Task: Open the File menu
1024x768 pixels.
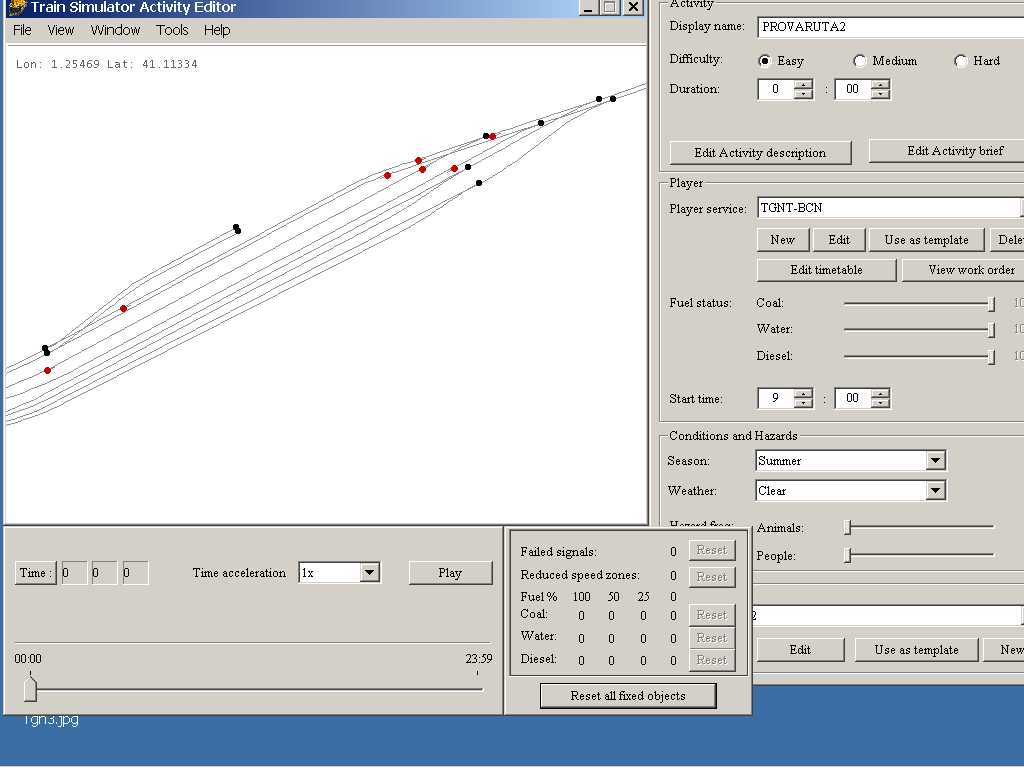Action: pos(22,30)
